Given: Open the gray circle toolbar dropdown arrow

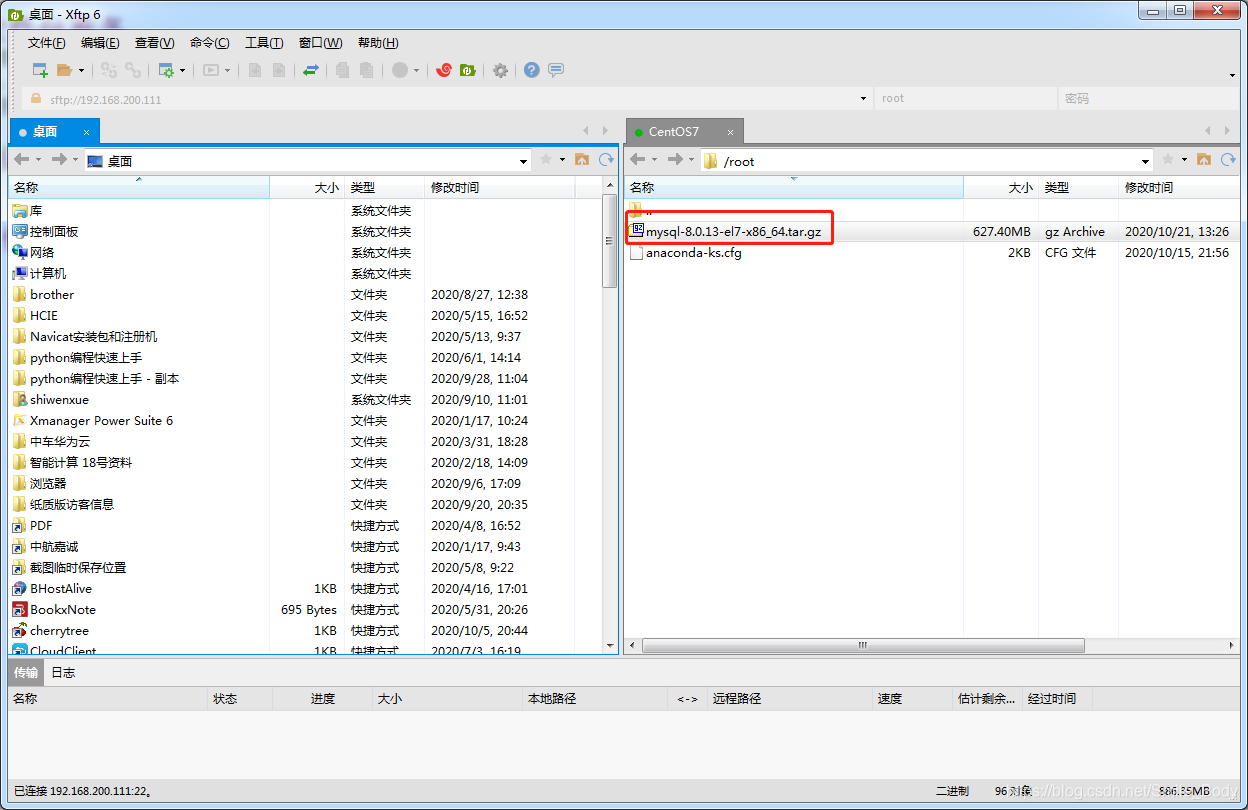Looking at the screenshot, I should point(417,71).
